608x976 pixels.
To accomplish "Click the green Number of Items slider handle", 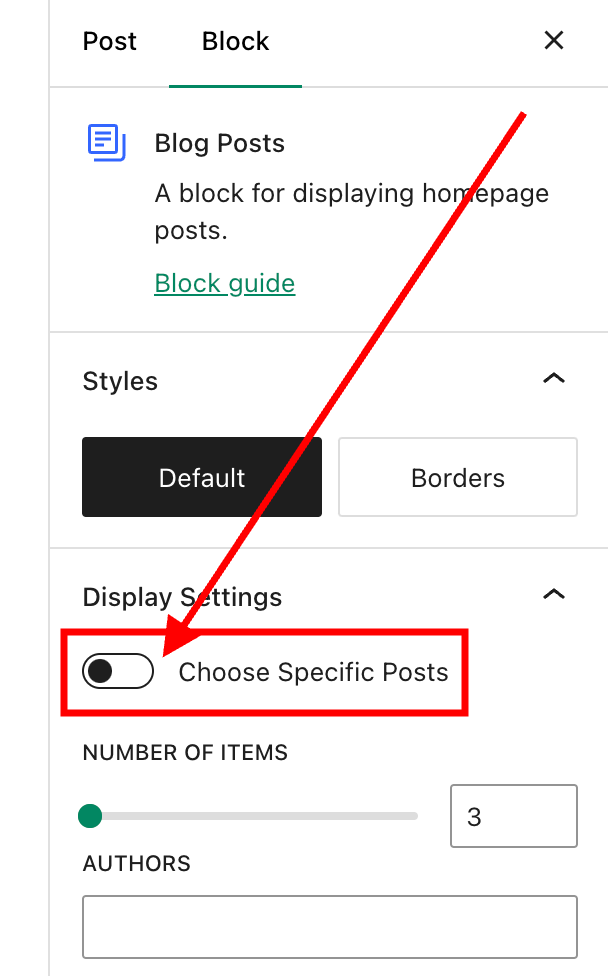I will (90, 817).
